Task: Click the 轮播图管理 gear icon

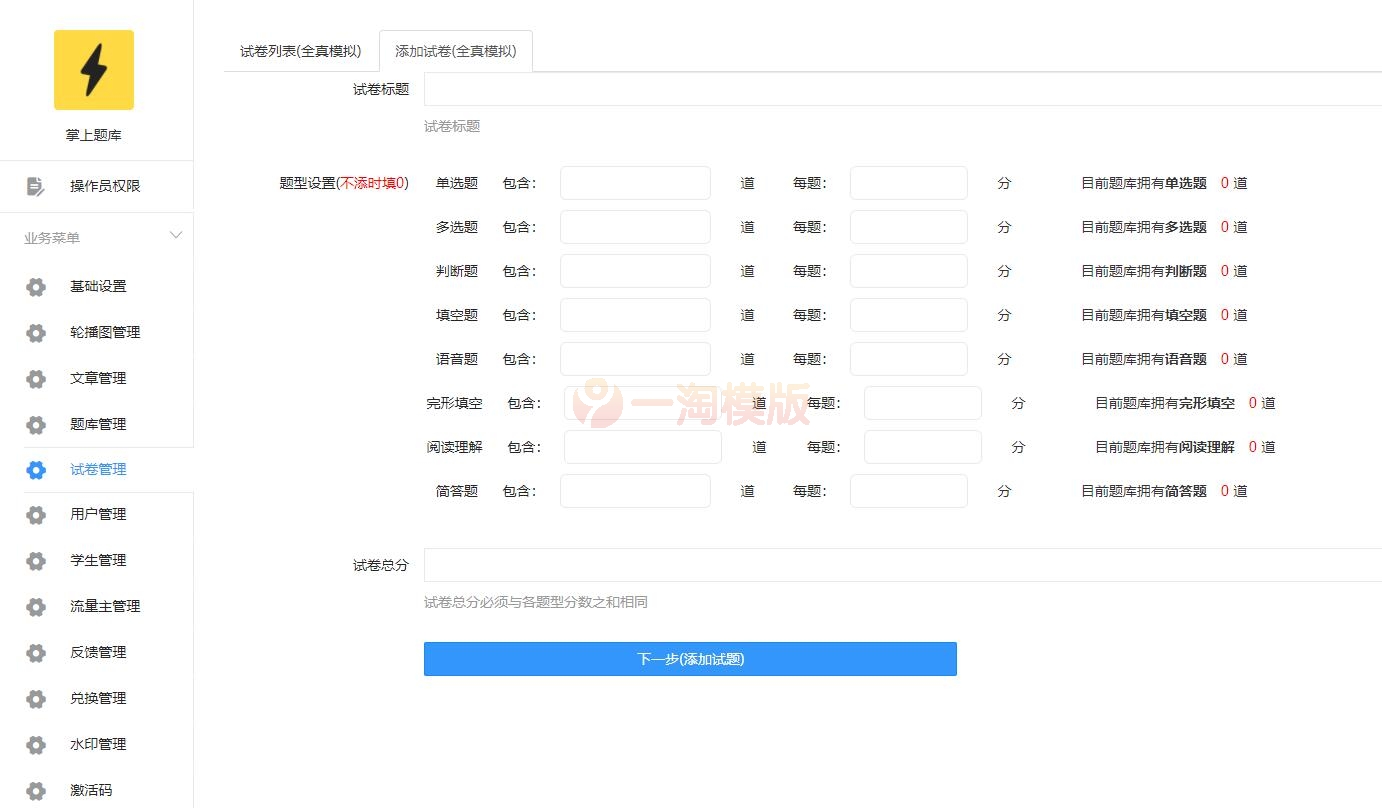Action: point(36,332)
